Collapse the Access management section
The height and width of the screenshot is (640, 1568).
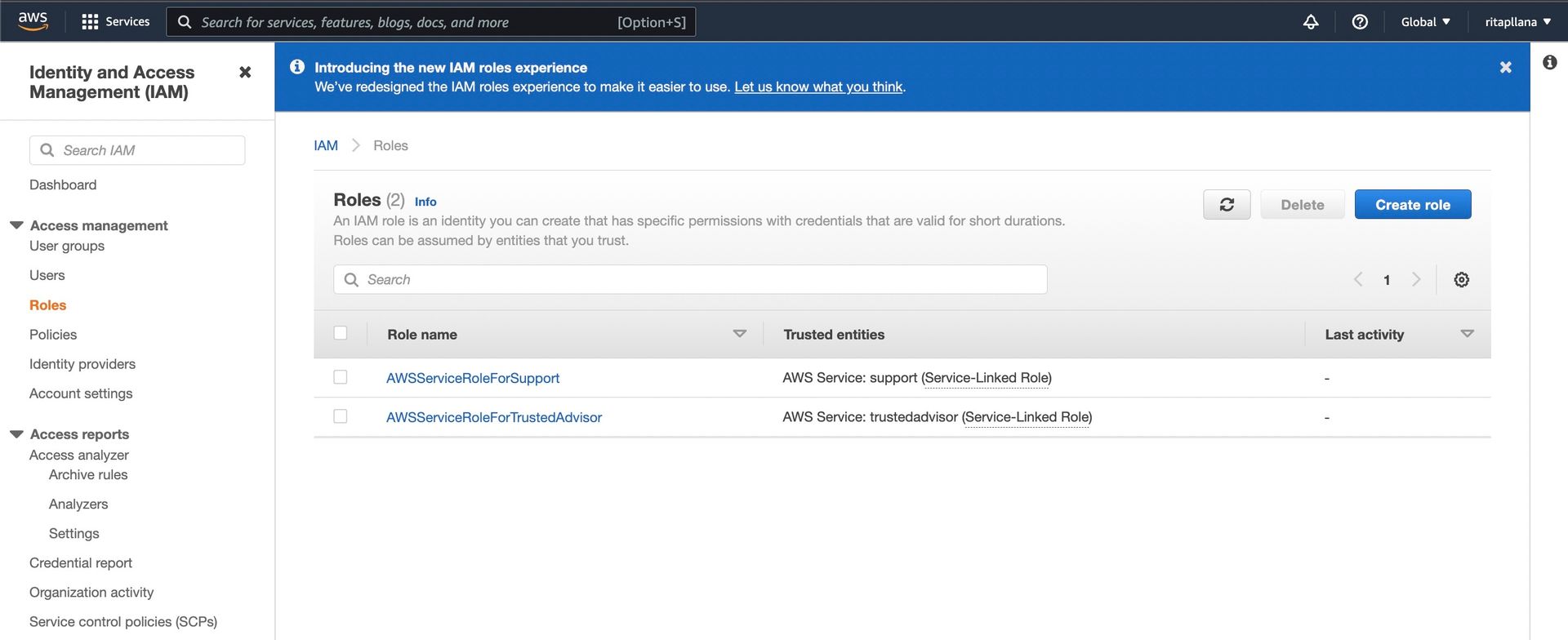[16, 225]
